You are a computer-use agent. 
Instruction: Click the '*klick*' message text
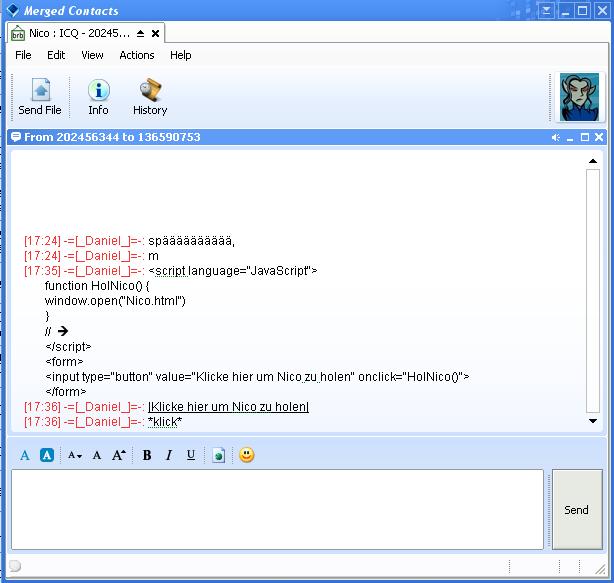point(165,422)
